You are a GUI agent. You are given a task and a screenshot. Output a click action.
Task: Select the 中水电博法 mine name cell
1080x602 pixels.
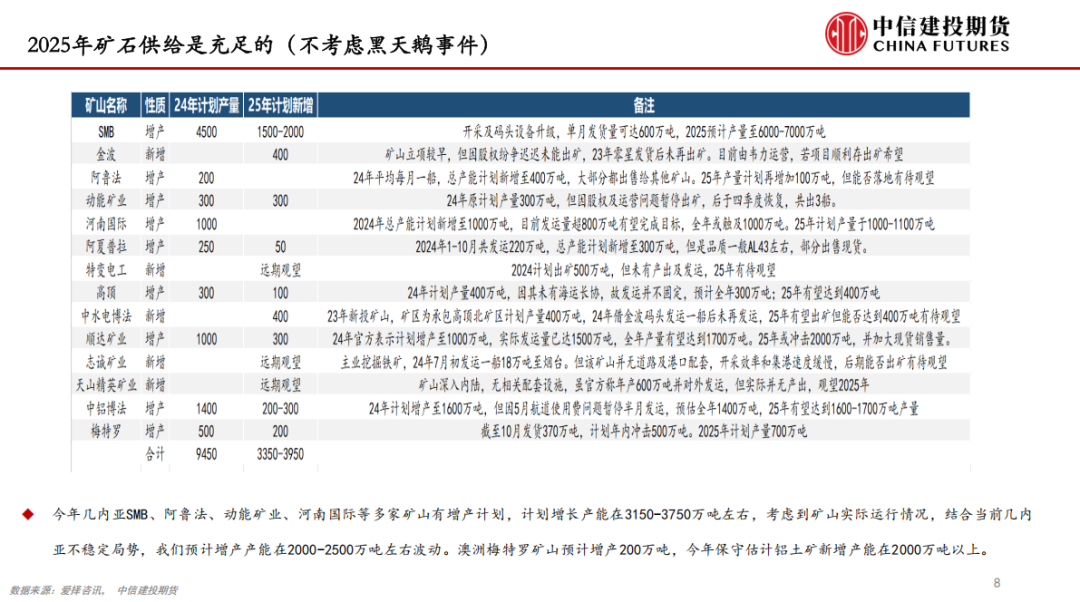(106, 316)
